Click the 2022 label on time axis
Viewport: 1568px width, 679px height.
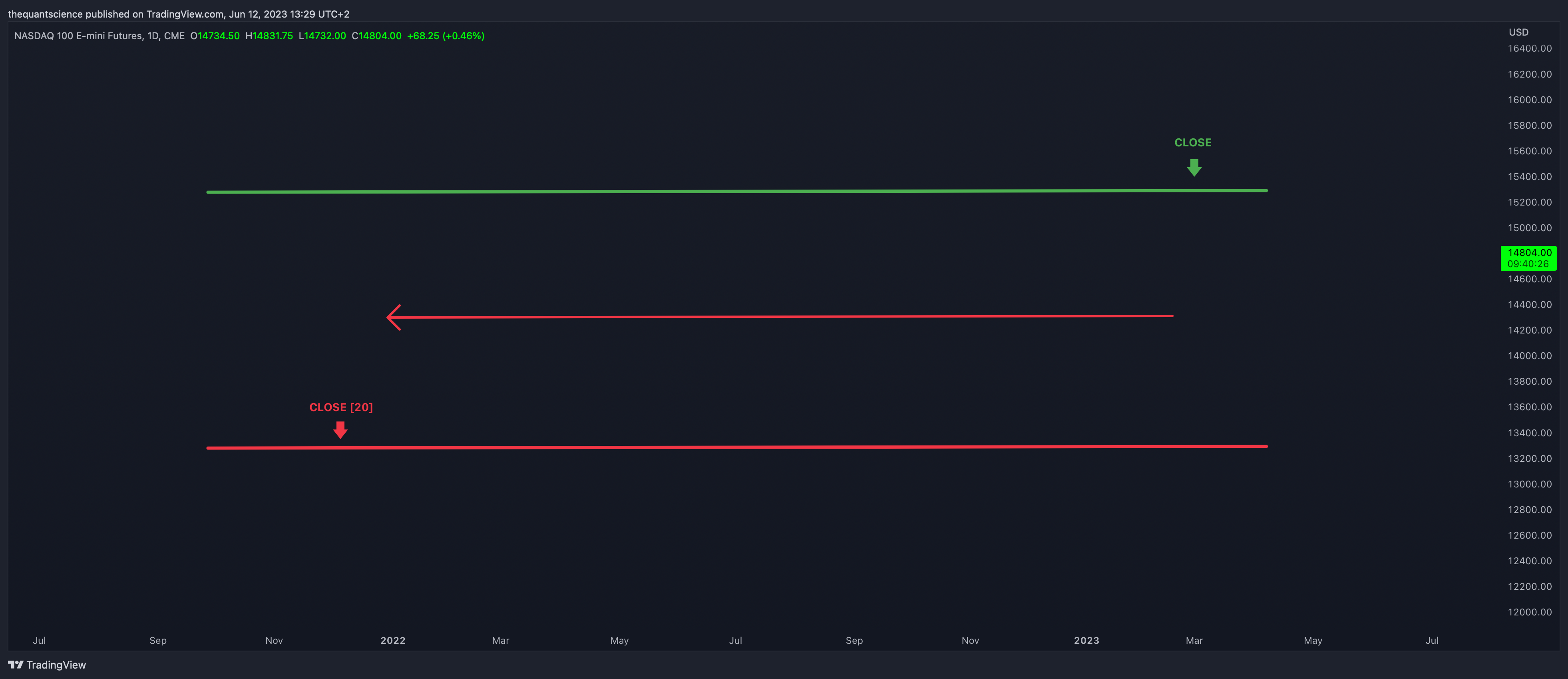point(393,640)
